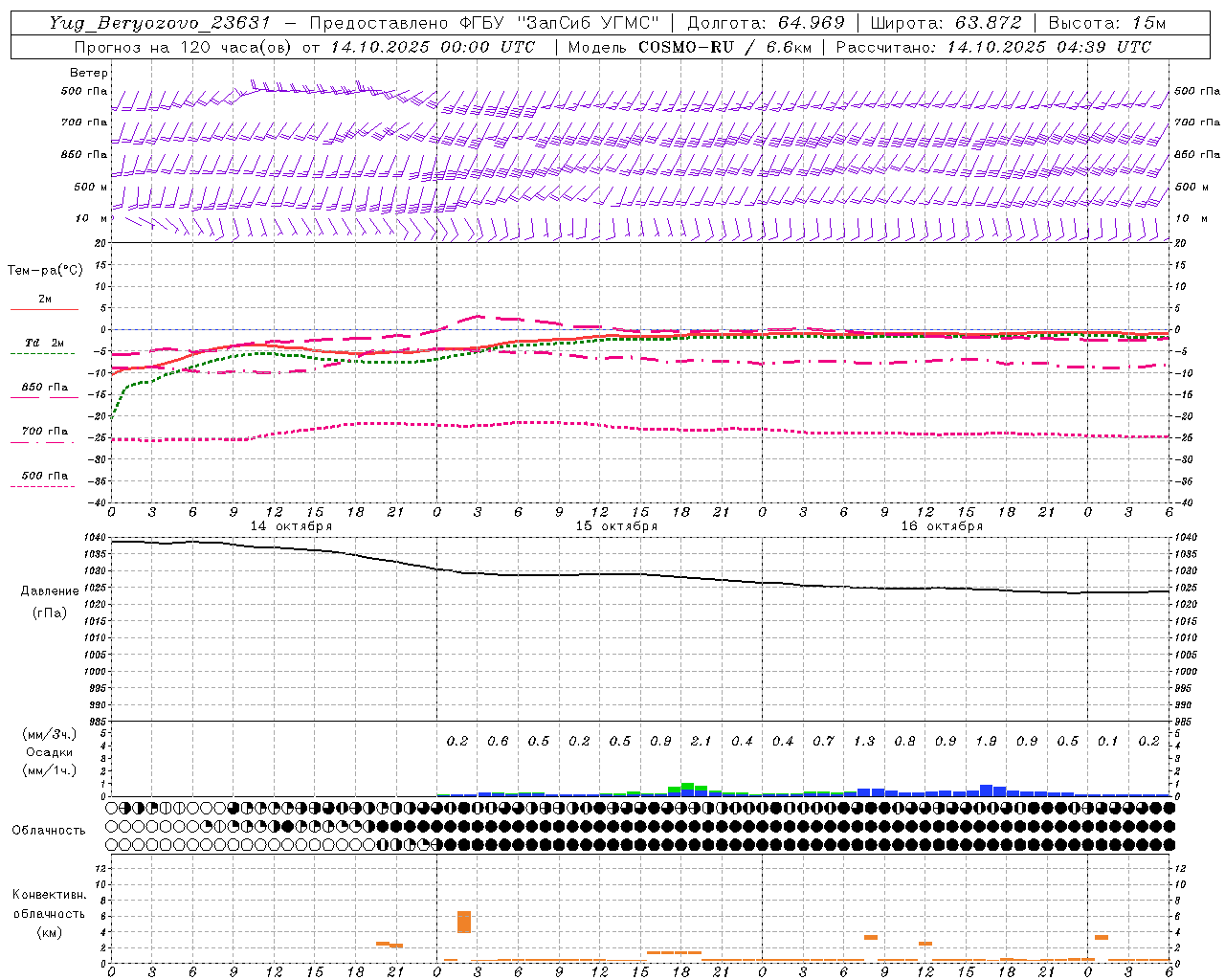Click the Конвективн. convective cloud label

[49, 895]
